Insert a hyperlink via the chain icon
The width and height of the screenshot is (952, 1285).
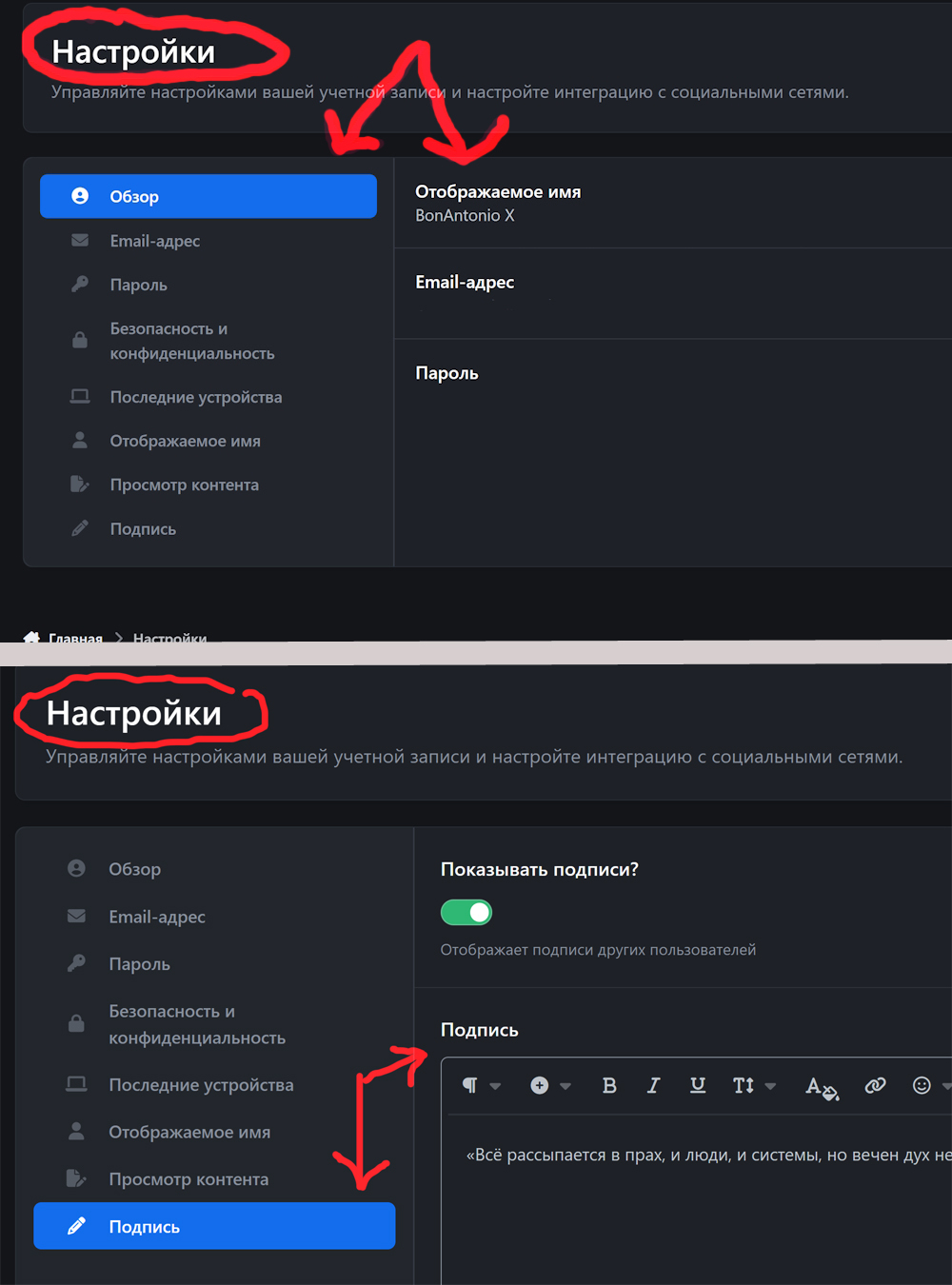coord(875,1085)
